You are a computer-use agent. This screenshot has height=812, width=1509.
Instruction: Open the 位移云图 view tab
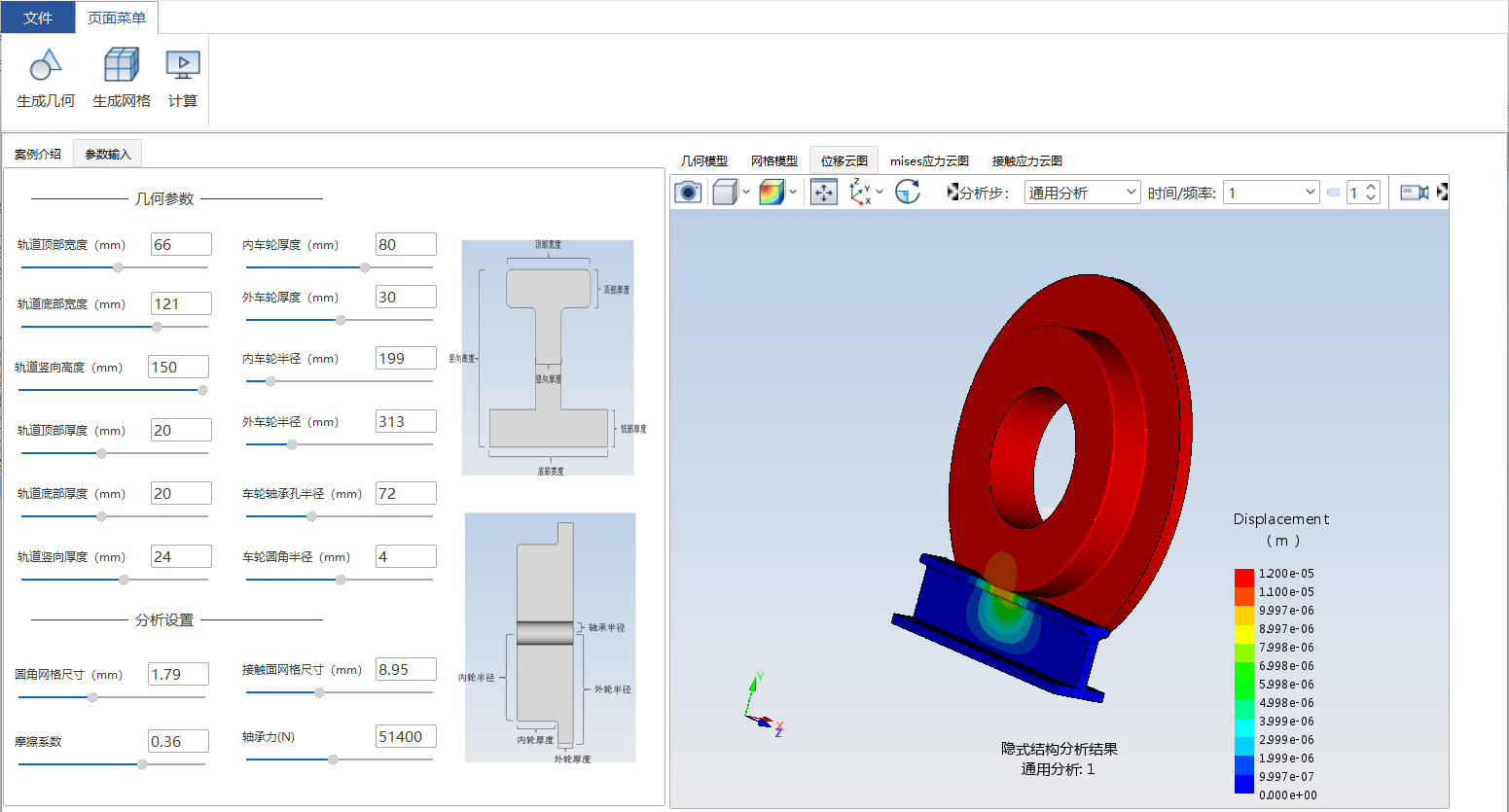coord(844,160)
